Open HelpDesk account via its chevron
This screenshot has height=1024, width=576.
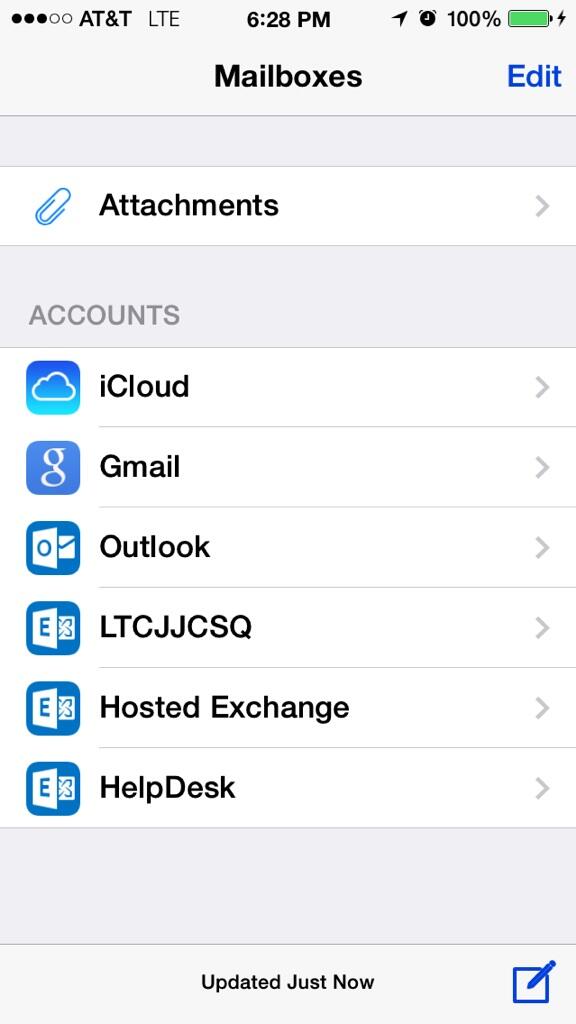point(542,789)
